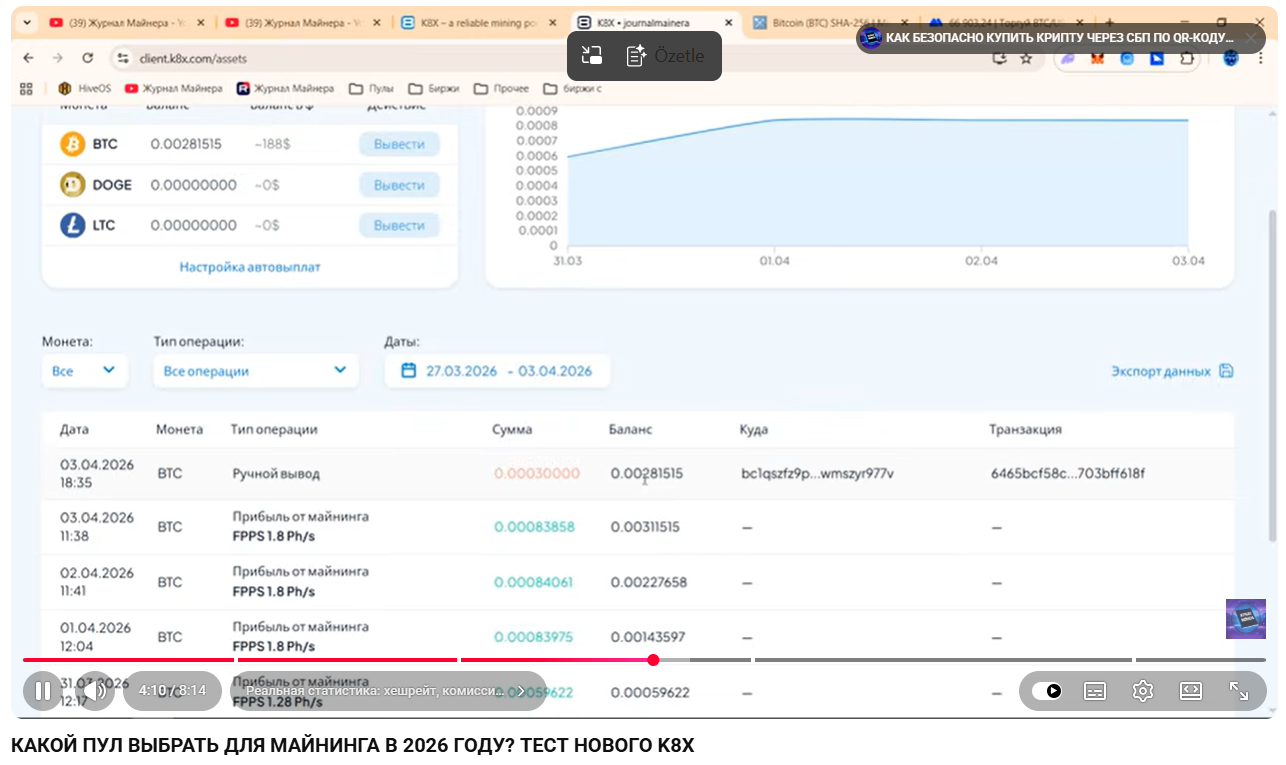
Task: Open video player settings gear
Action: pyautogui.click(x=1143, y=691)
